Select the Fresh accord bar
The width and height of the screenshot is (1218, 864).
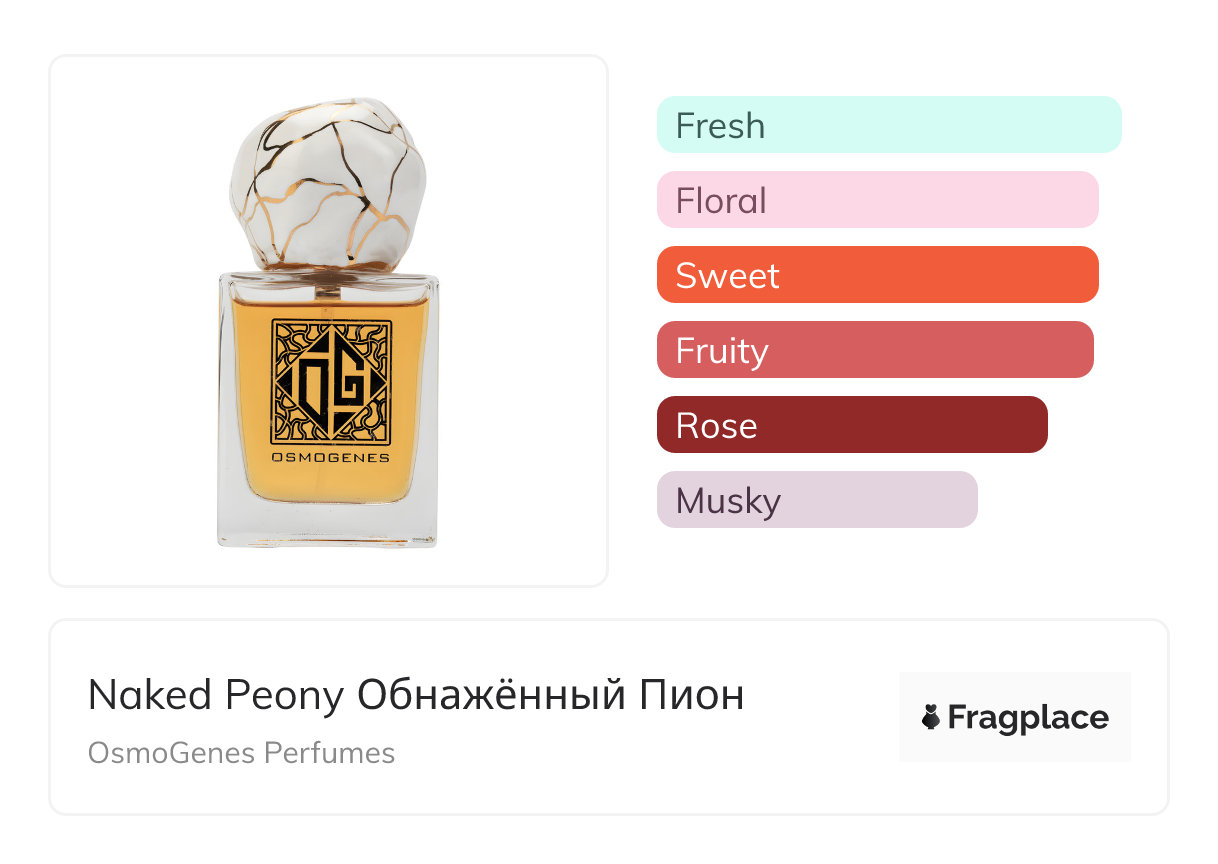(888, 125)
